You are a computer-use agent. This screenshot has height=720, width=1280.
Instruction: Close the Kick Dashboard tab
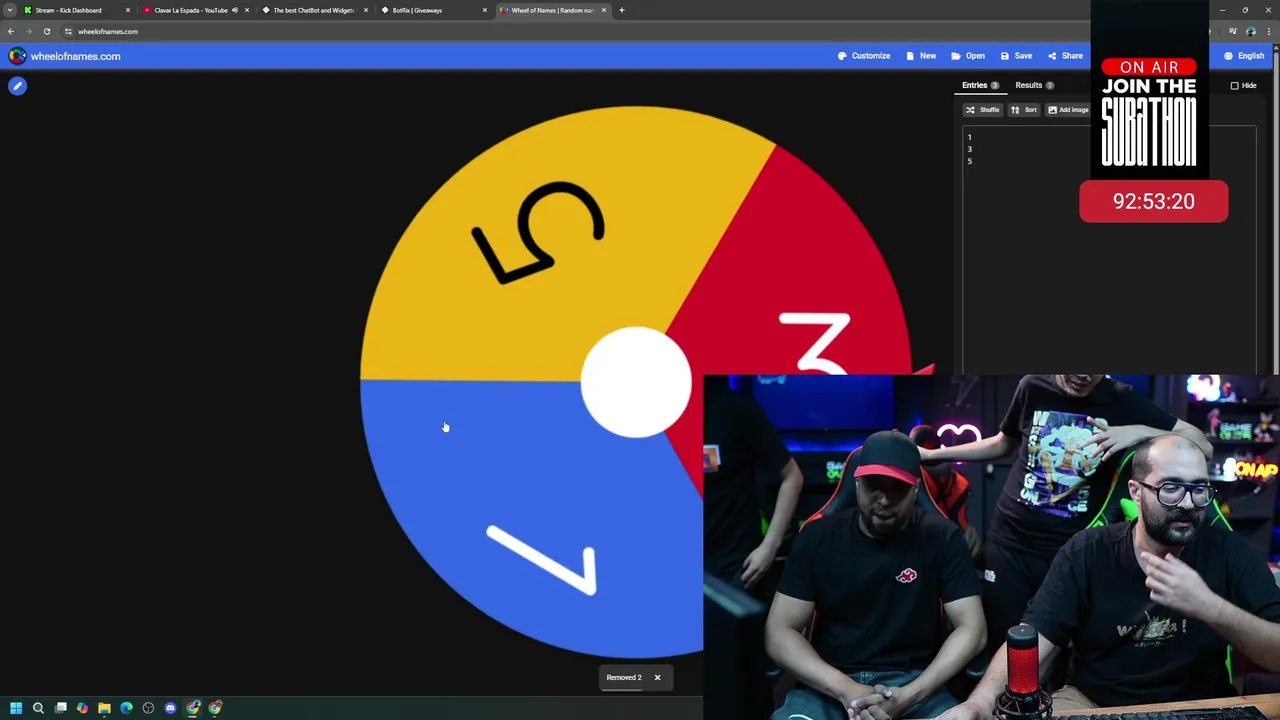127,10
